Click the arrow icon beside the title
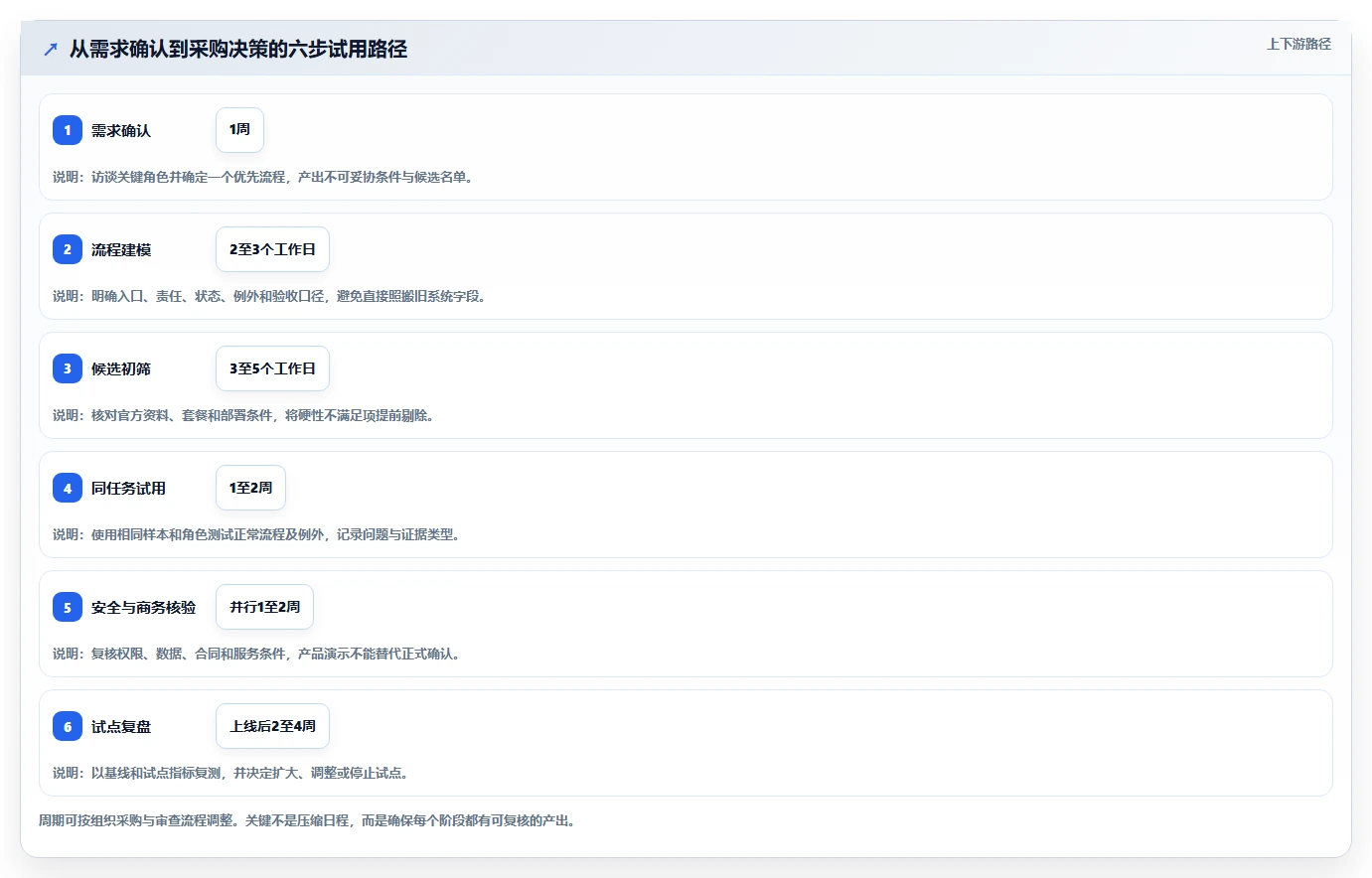This screenshot has height=878, width=1372. click(51, 49)
